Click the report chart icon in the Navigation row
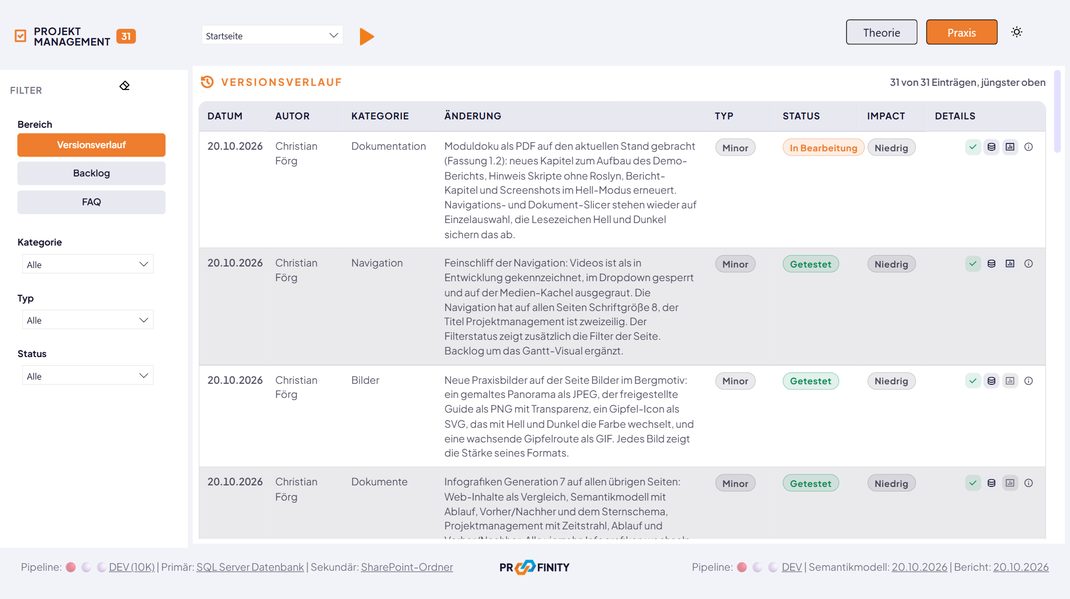Image resolution: width=1070 pixels, height=599 pixels. 1010,264
